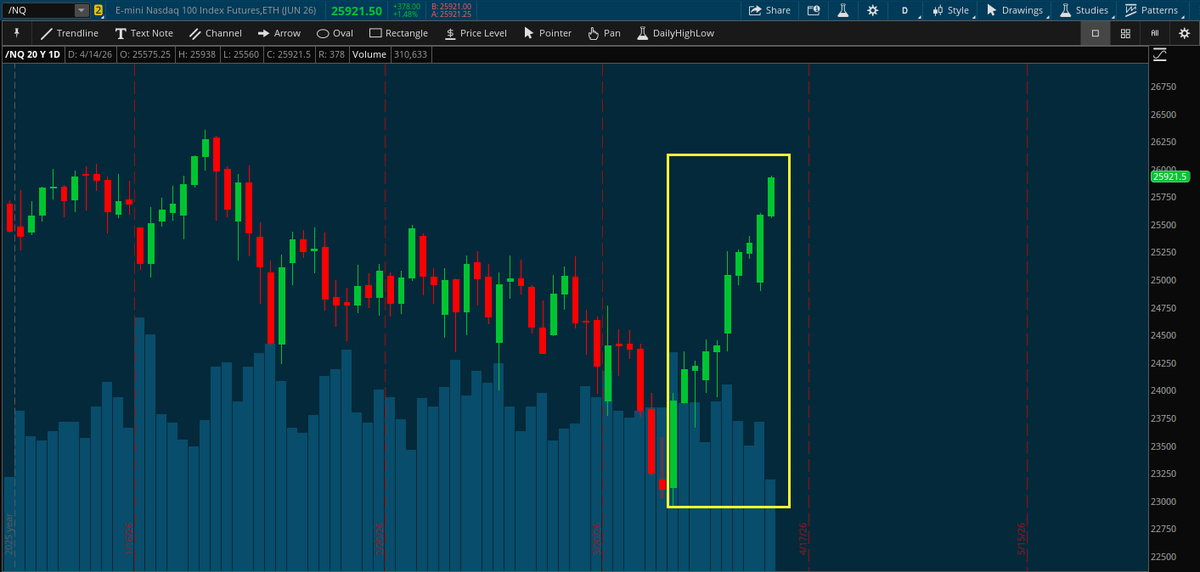
Task: Switch to four-chart grid layout
Action: [1125, 33]
